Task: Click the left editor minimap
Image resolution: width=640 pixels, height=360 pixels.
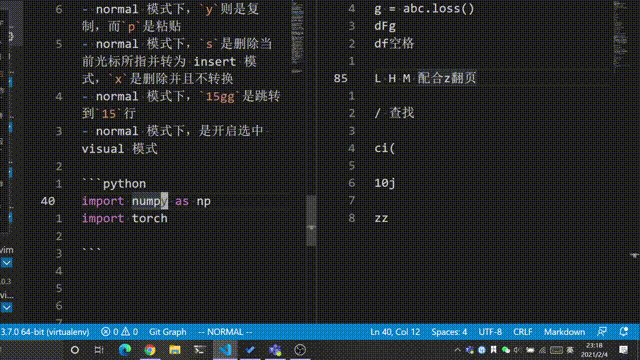Action: point(298,38)
